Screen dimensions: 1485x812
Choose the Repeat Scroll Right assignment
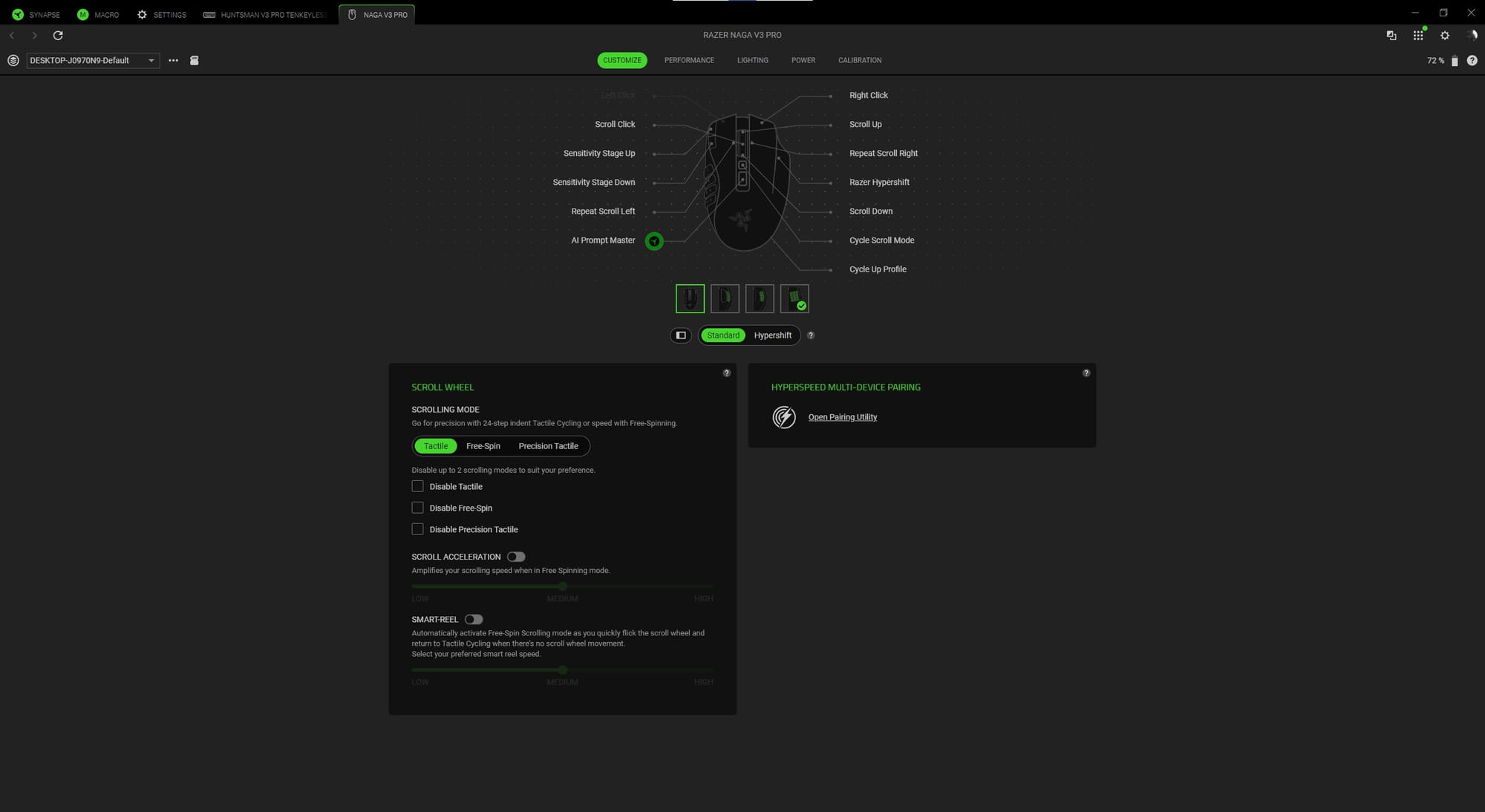point(884,154)
